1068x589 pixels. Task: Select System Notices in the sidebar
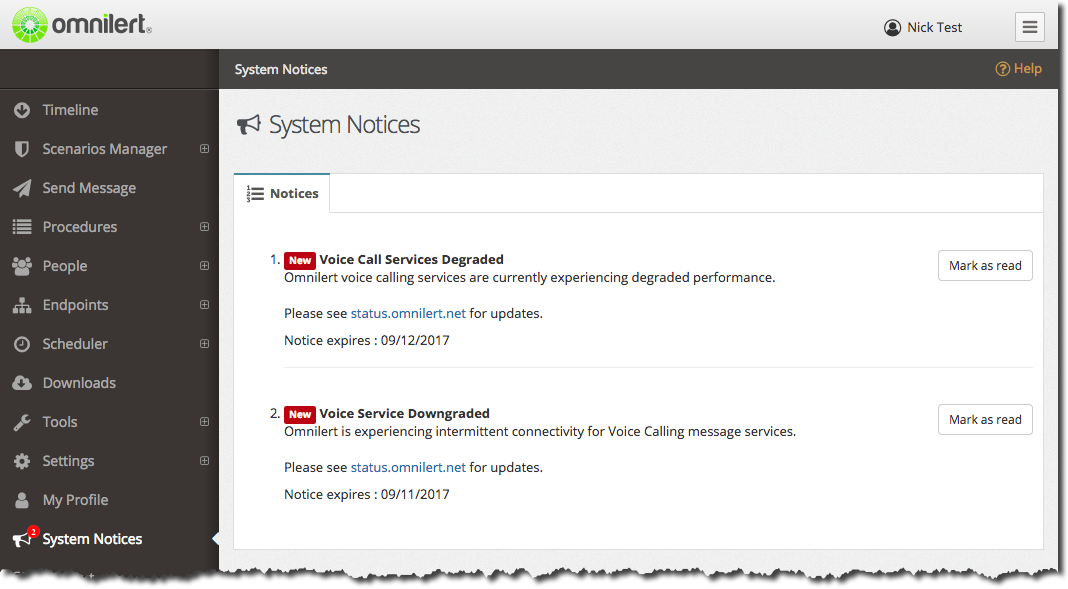click(x=109, y=539)
